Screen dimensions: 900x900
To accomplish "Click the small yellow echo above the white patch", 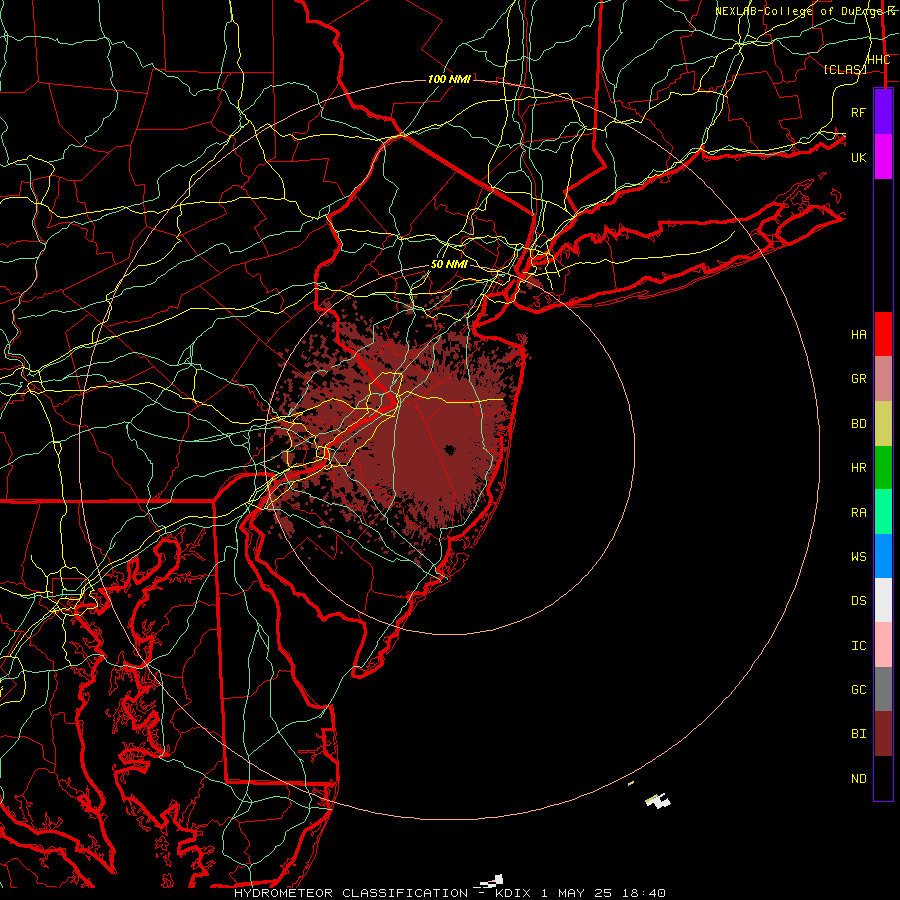I will [x=631, y=783].
